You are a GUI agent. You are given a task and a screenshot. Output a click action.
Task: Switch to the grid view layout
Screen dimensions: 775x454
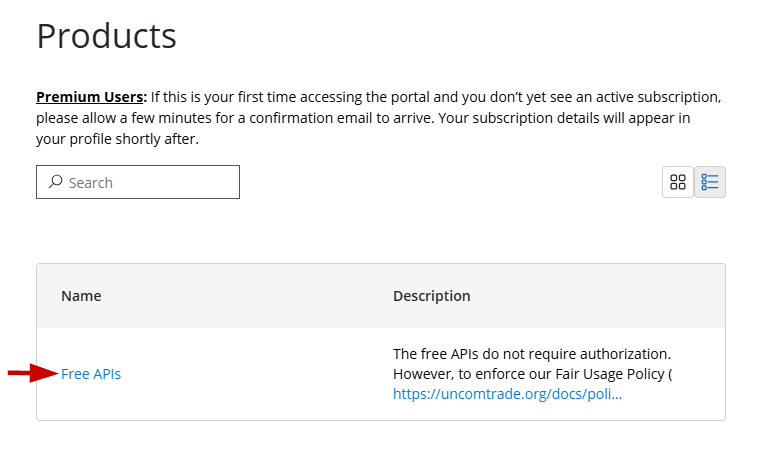(x=678, y=182)
